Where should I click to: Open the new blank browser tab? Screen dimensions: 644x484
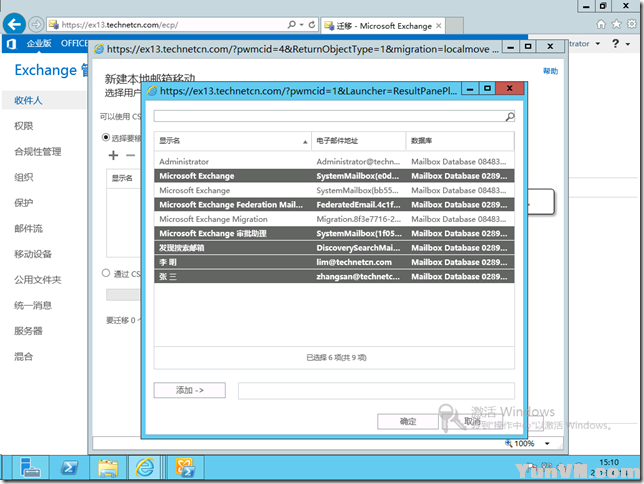click(x=455, y=26)
